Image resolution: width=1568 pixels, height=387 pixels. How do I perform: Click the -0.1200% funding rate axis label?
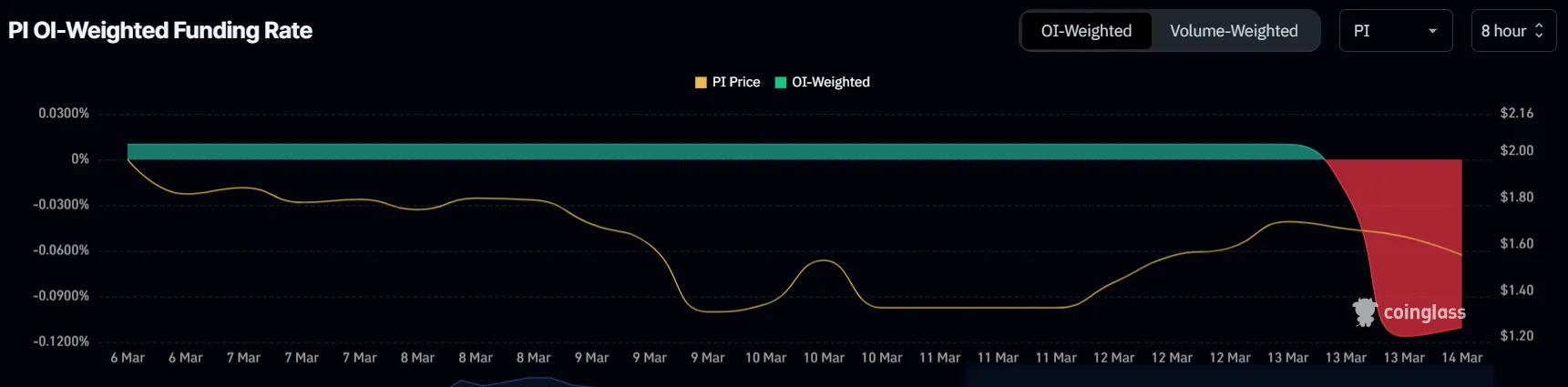tap(61, 341)
